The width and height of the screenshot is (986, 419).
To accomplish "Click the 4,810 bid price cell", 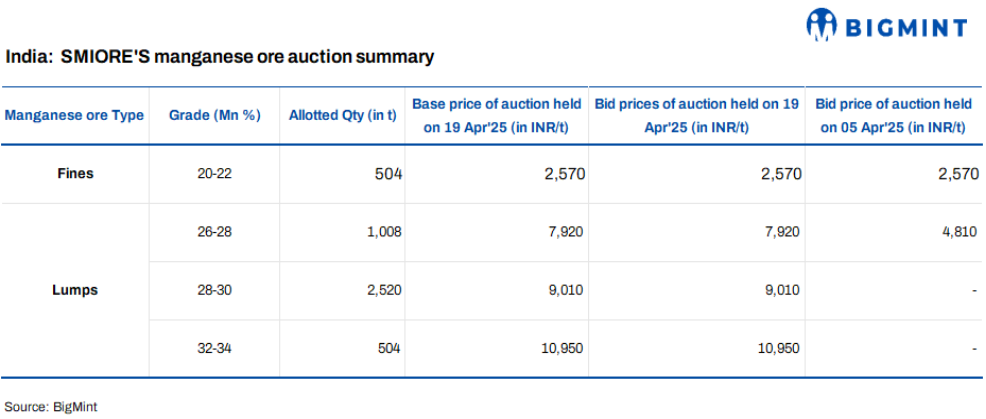I will click(958, 233).
